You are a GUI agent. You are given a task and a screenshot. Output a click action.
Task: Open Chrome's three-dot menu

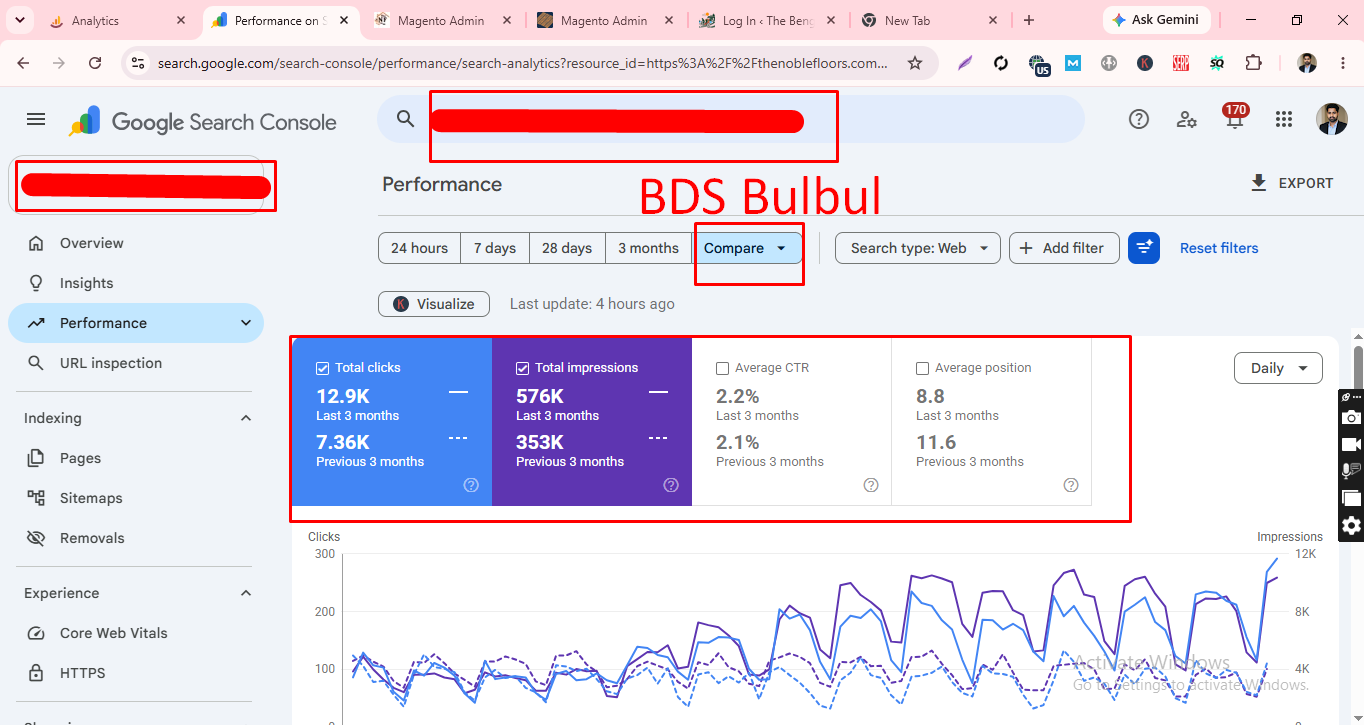point(1341,63)
